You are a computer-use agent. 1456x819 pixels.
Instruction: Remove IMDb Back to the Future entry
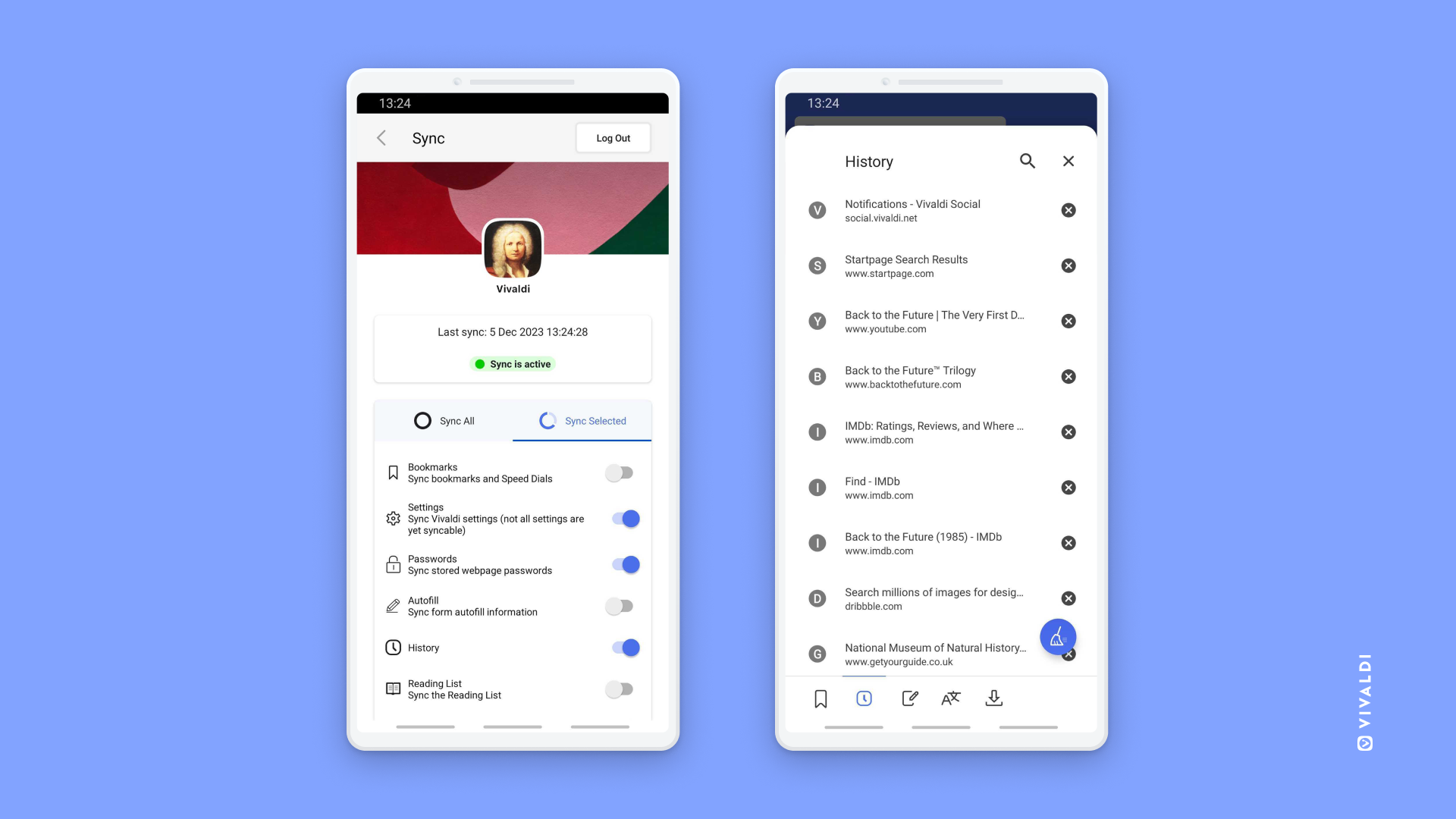pyautogui.click(x=1067, y=542)
